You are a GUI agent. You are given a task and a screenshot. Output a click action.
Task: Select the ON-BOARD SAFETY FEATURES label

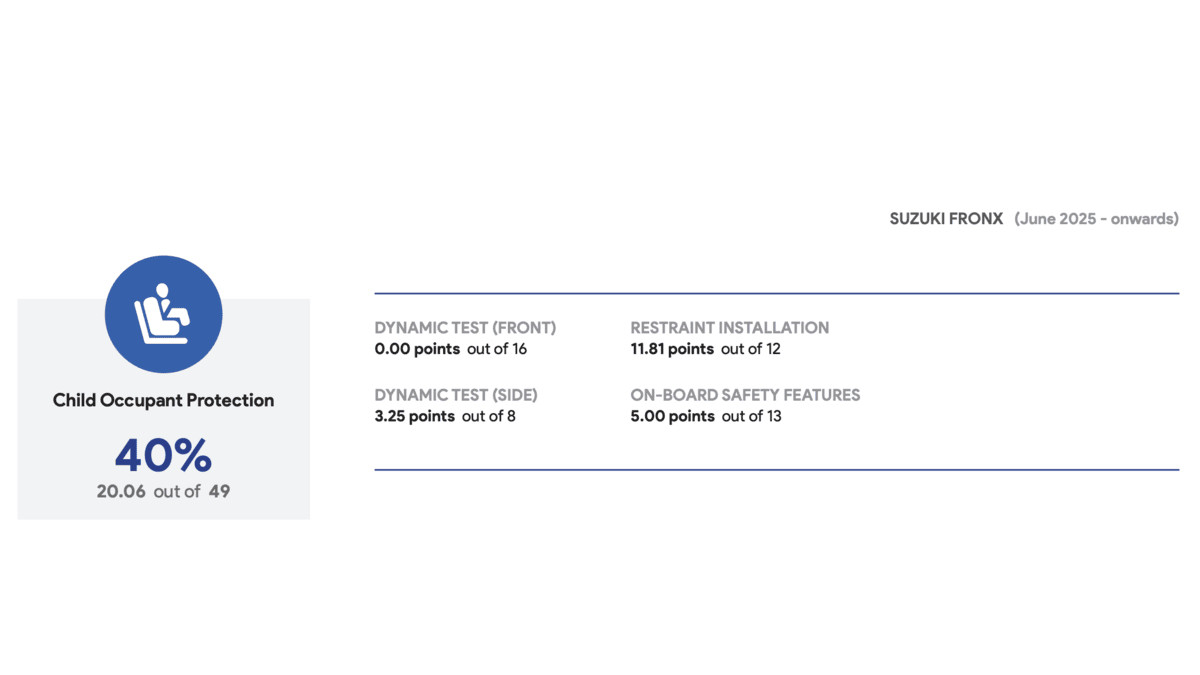(745, 395)
